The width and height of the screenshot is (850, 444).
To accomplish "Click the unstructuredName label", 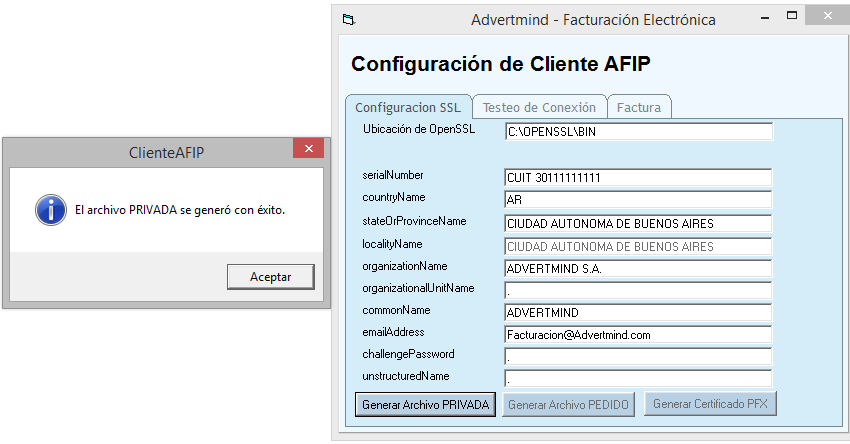I will coord(406,376).
